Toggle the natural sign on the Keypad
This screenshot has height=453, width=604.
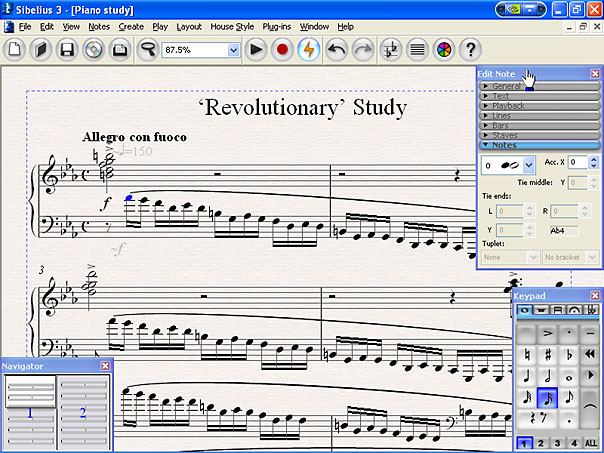(527, 355)
